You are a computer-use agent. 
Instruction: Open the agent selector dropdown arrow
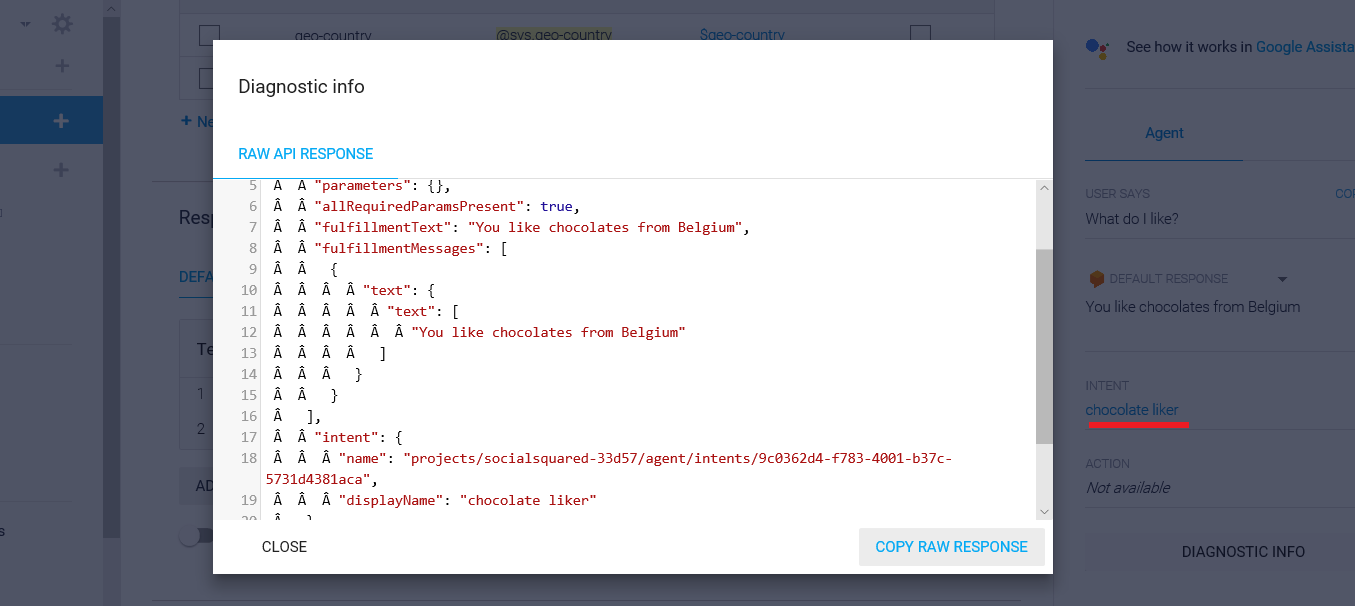click(x=25, y=24)
